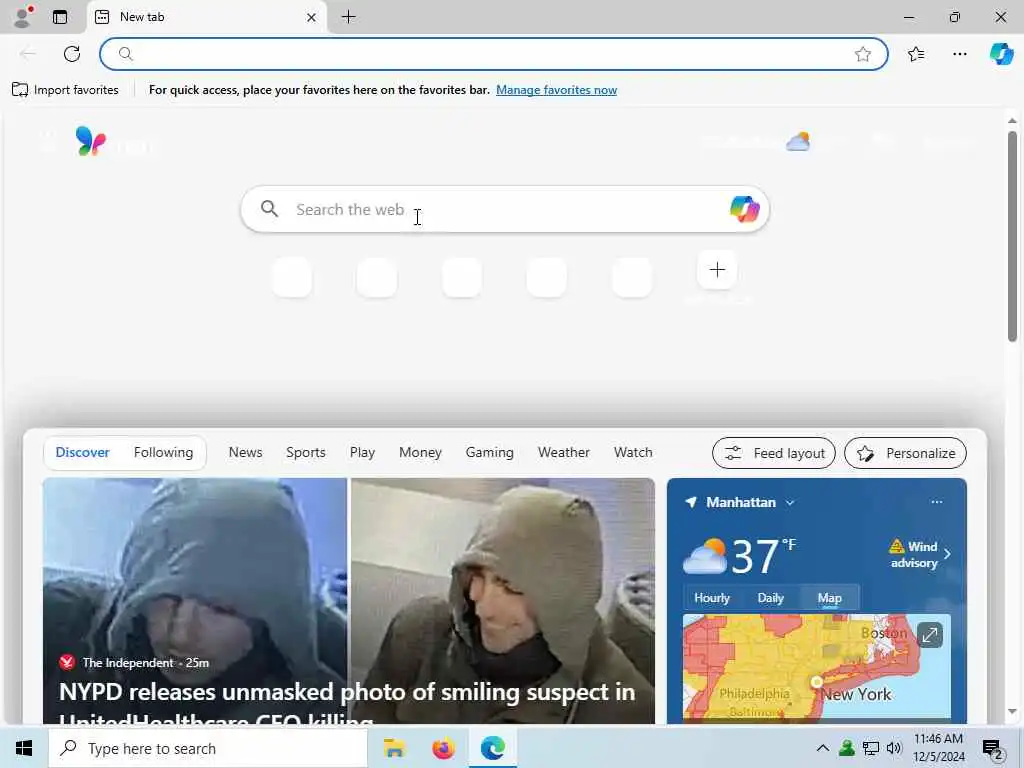Click the Search the web box

(505, 210)
